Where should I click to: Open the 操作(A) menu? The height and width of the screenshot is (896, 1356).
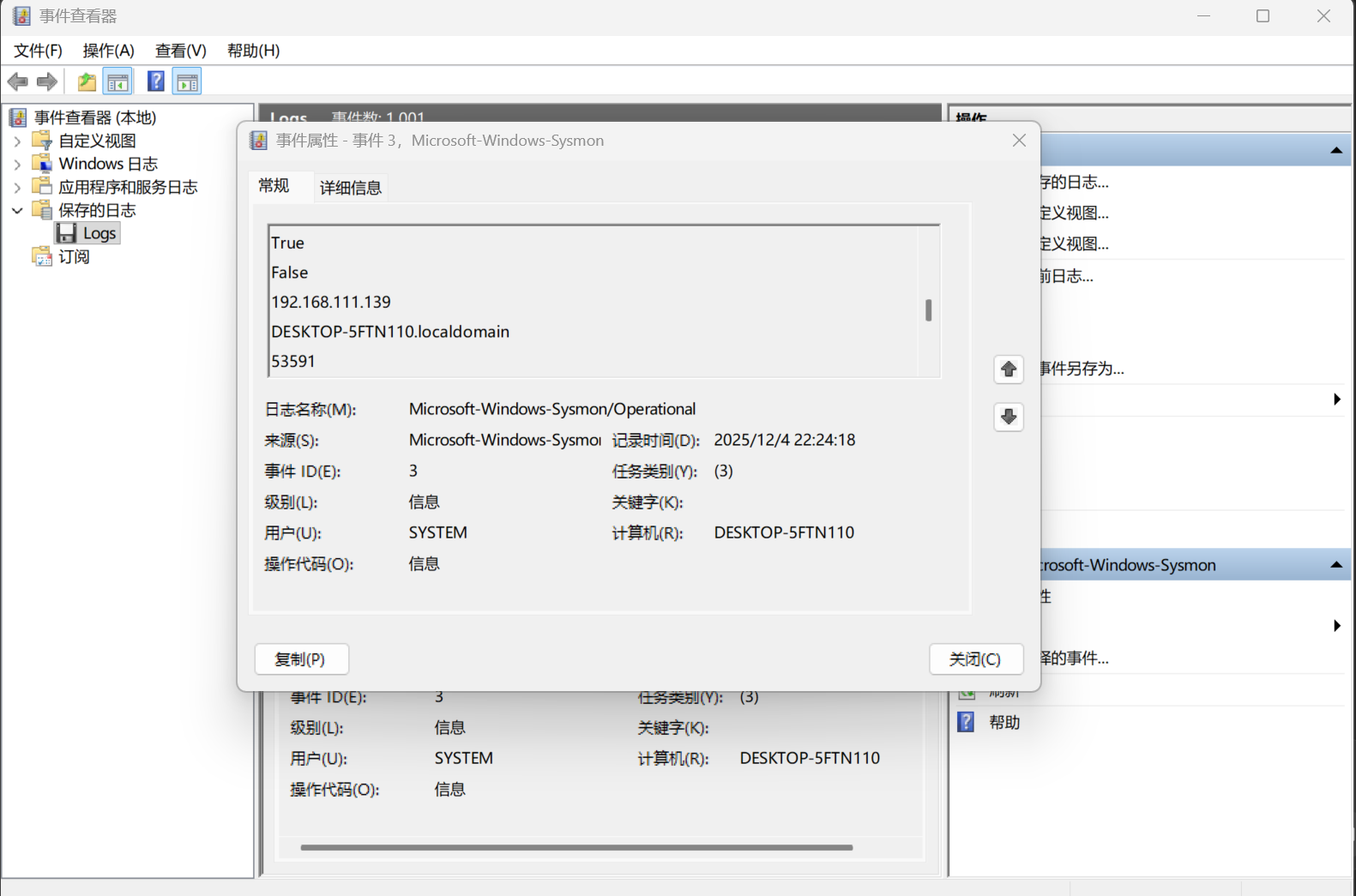coord(108,51)
